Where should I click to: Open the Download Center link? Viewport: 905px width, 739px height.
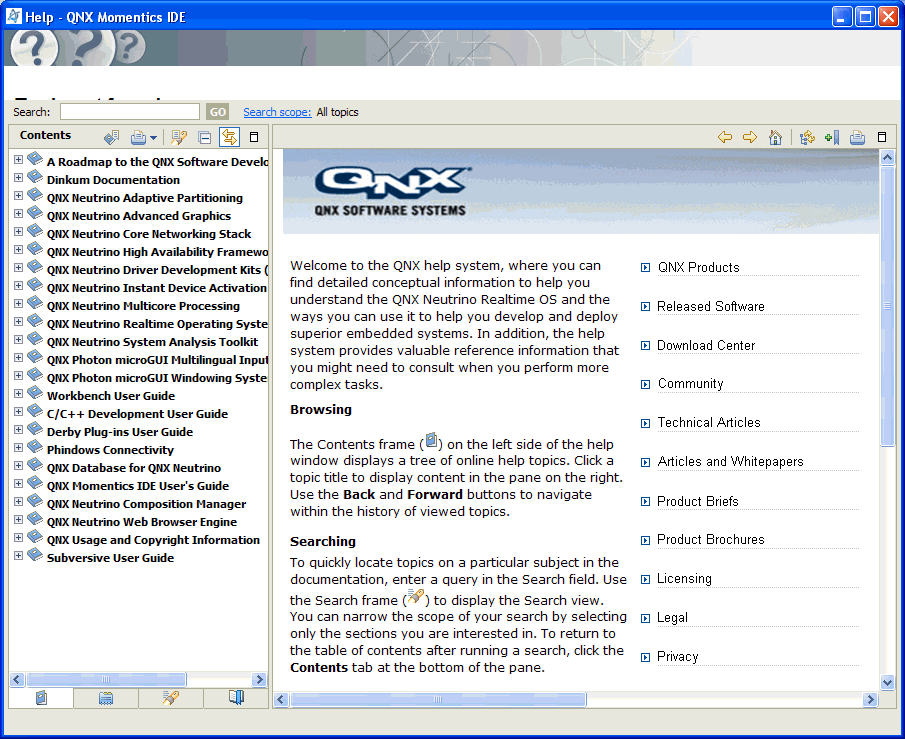pos(706,345)
